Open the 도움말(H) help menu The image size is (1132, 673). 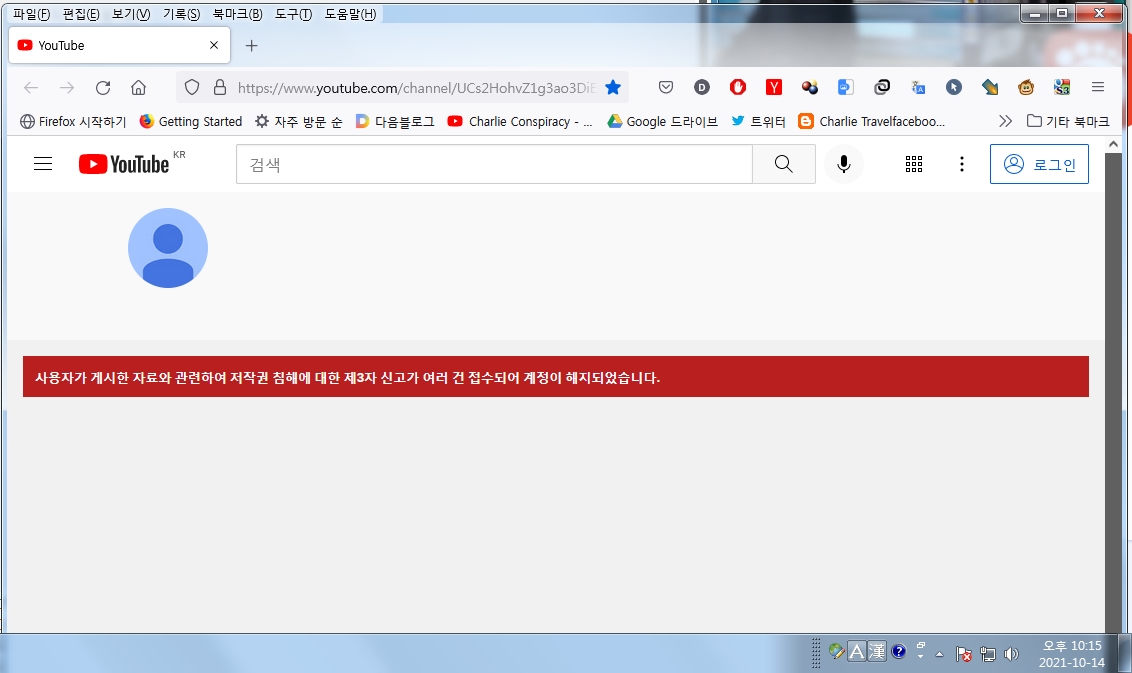(350, 14)
